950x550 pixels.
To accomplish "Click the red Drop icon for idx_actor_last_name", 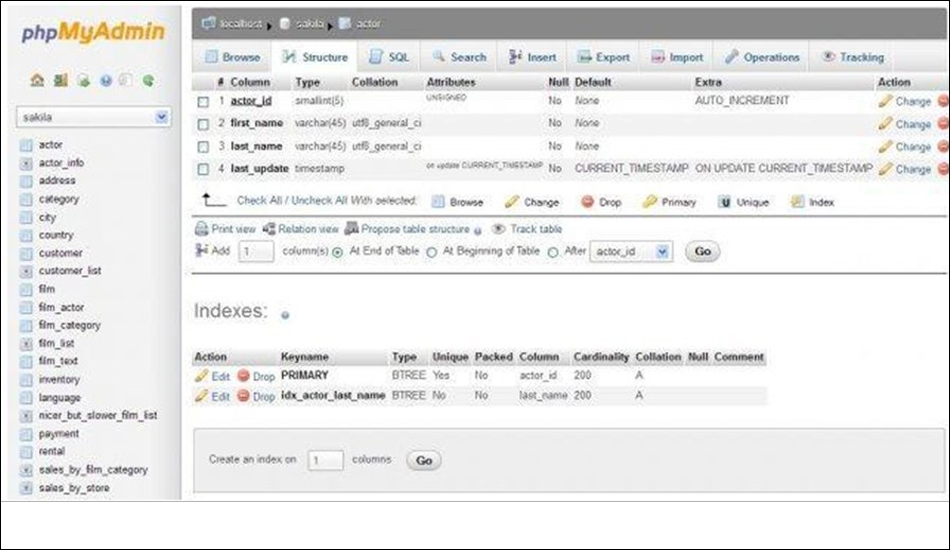I will (244, 396).
